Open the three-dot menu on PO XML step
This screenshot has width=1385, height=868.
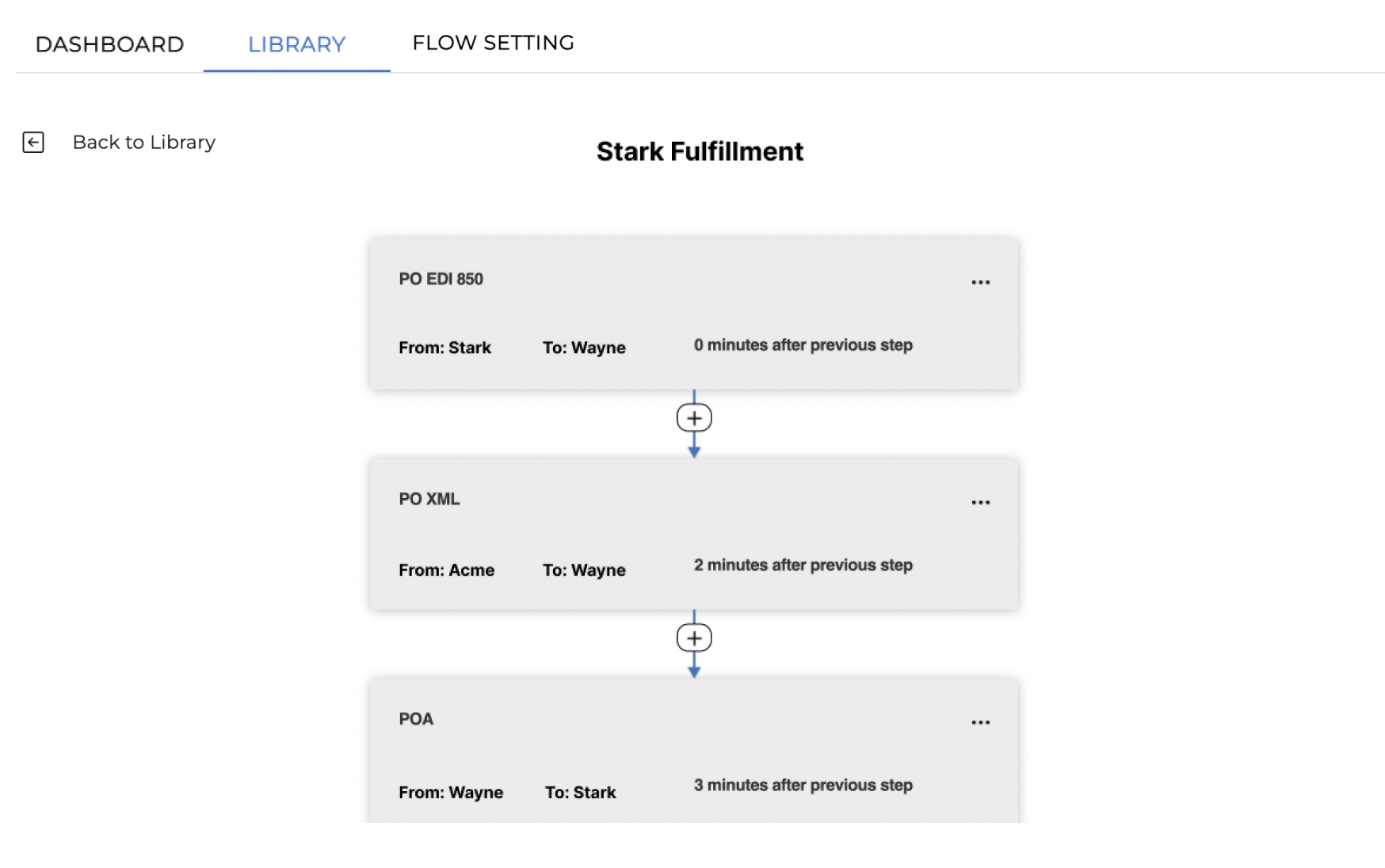point(980,502)
